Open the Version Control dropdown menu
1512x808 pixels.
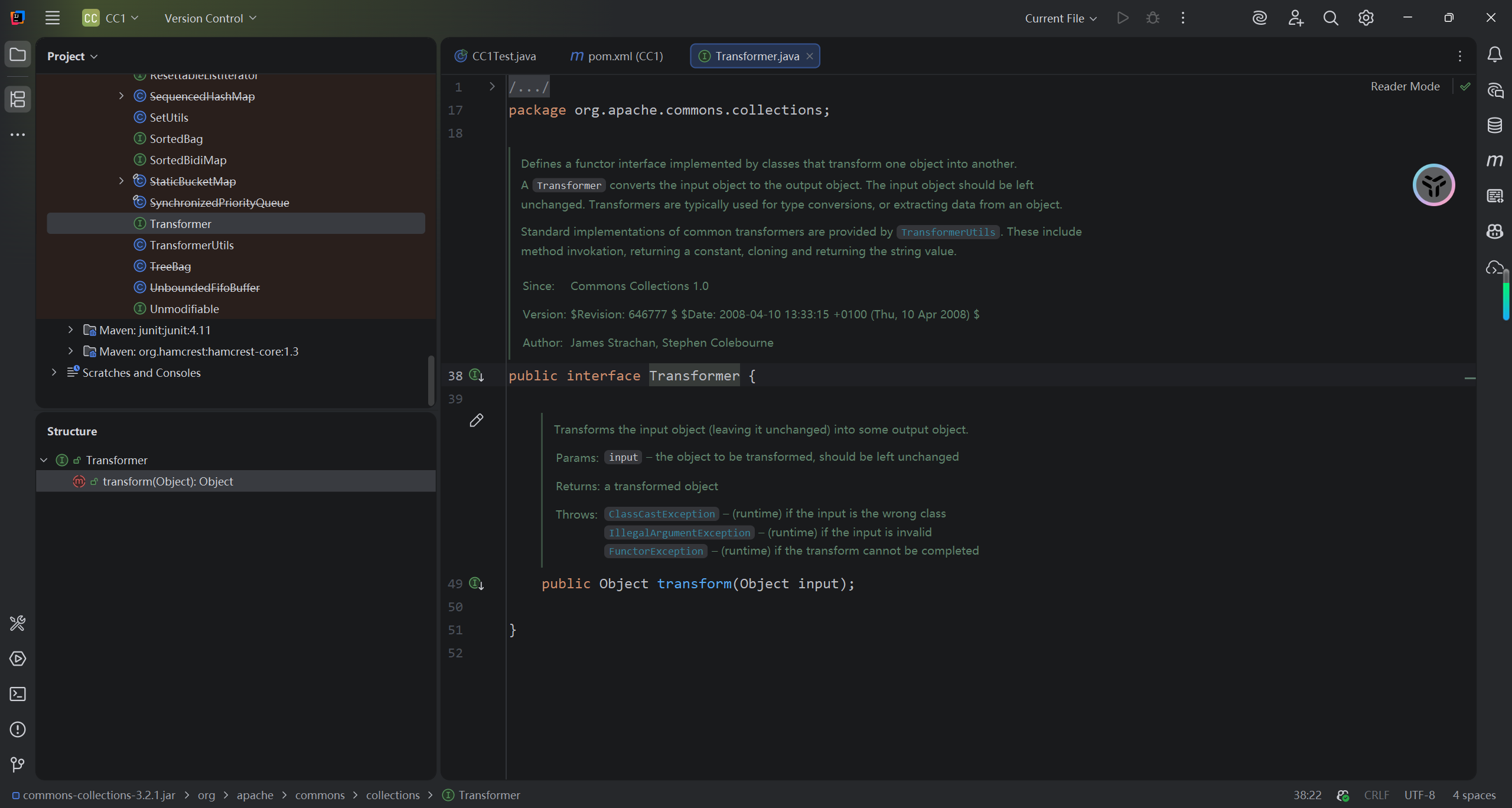point(210,18)
